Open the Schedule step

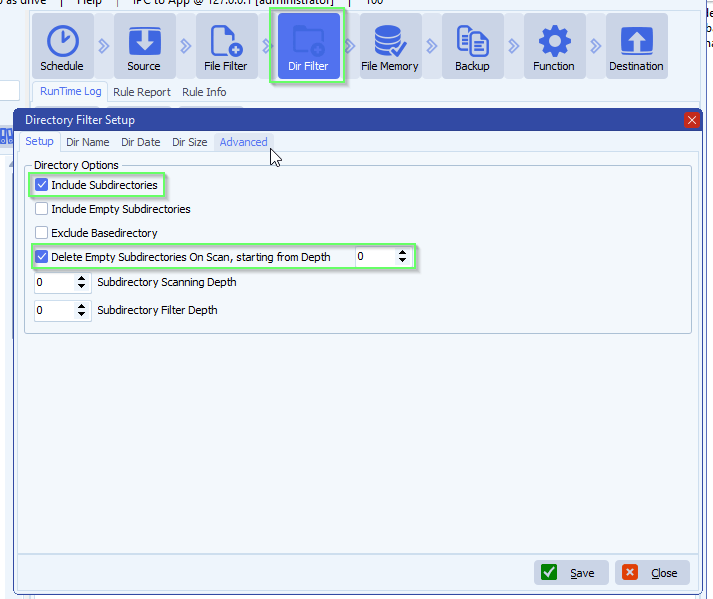click(63, 46)
